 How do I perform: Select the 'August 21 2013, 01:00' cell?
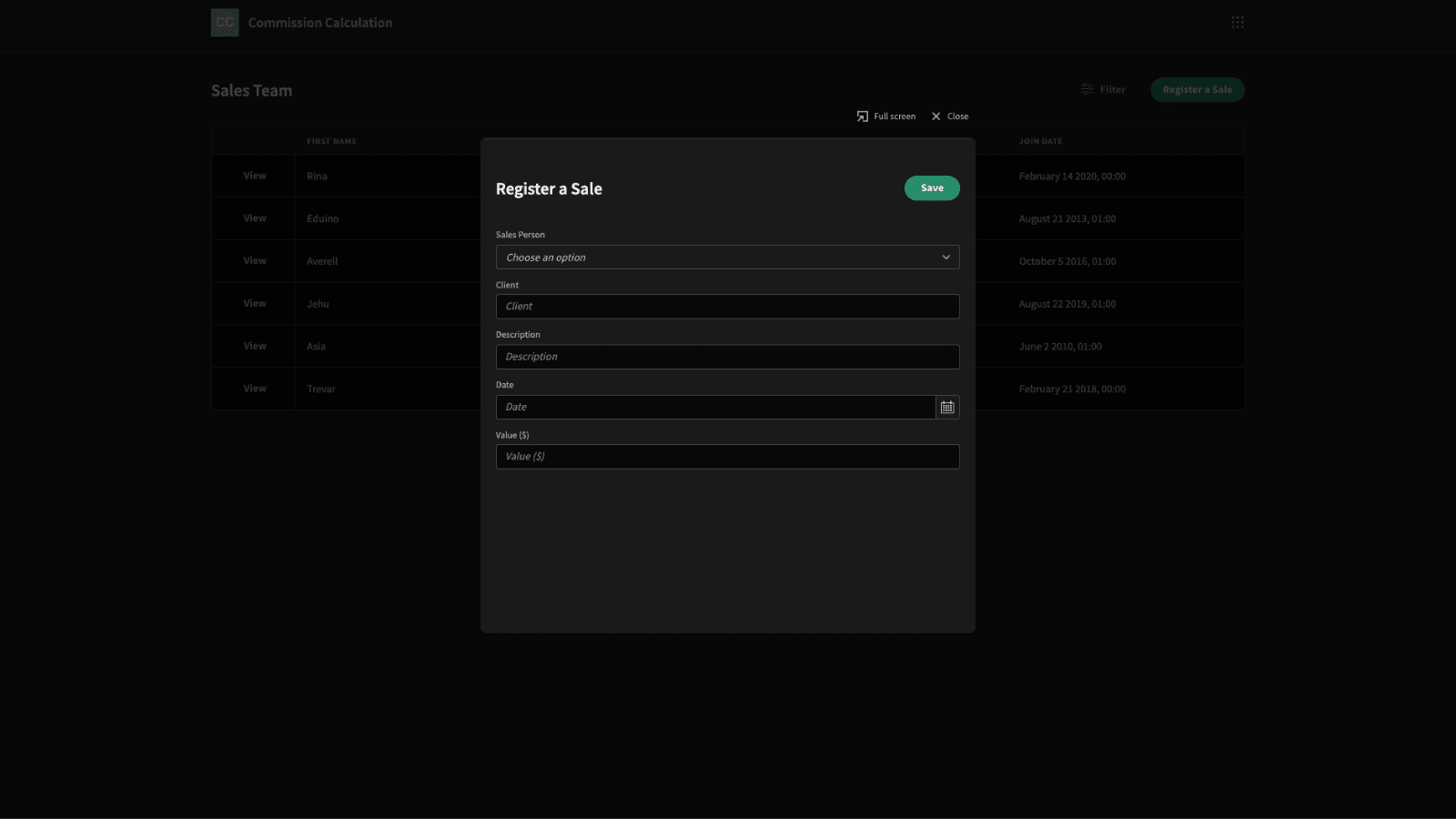pyautogui.click(x=1067, y=219)
